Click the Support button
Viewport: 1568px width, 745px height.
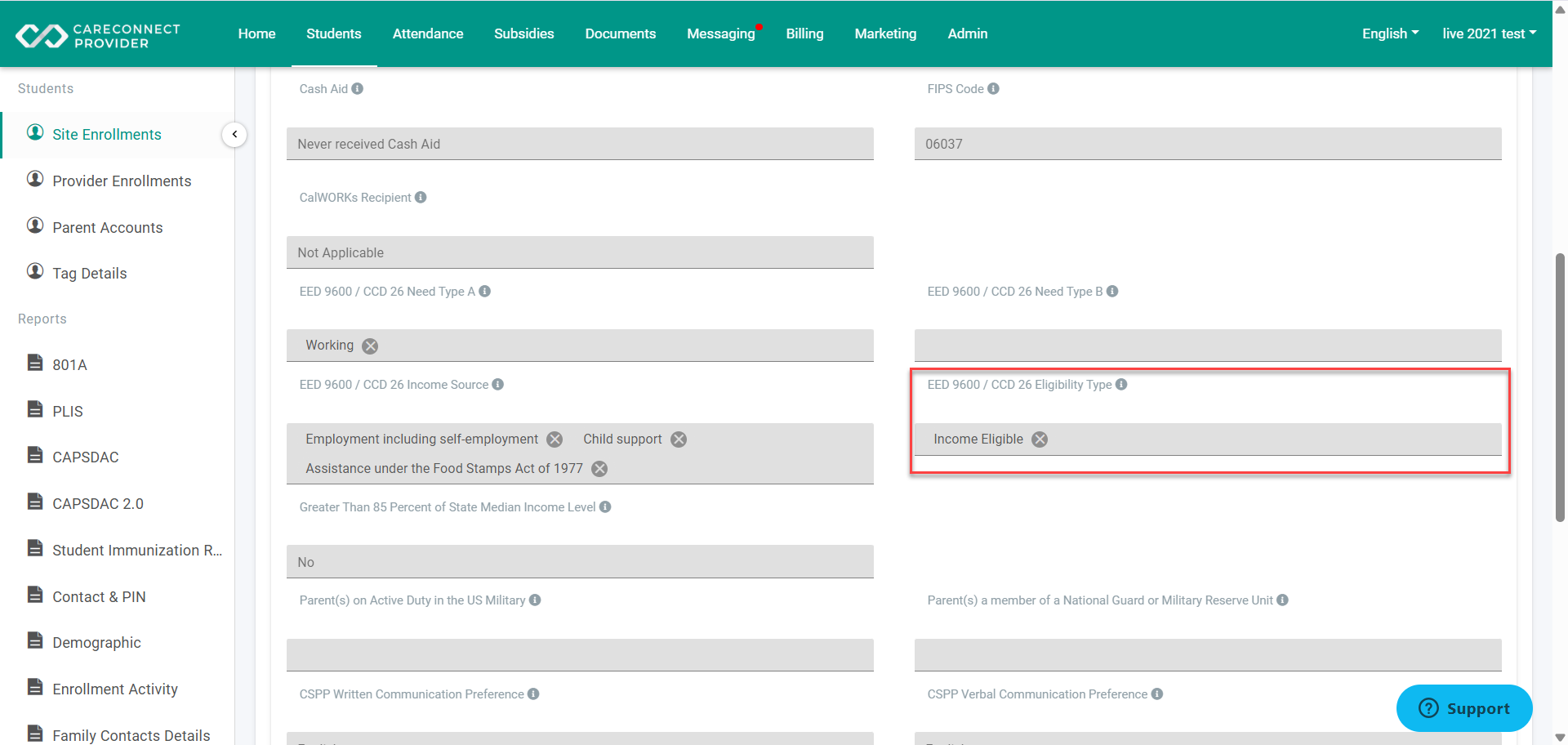(x=1464, y=708)
